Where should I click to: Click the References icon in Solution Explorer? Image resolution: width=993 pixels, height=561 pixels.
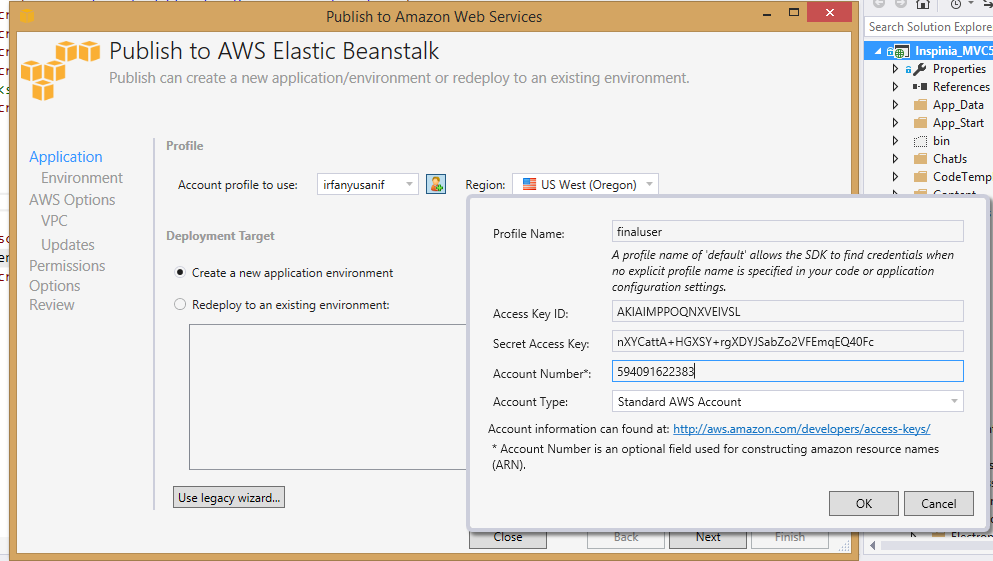pyautogui.click(x=920, y=87)
